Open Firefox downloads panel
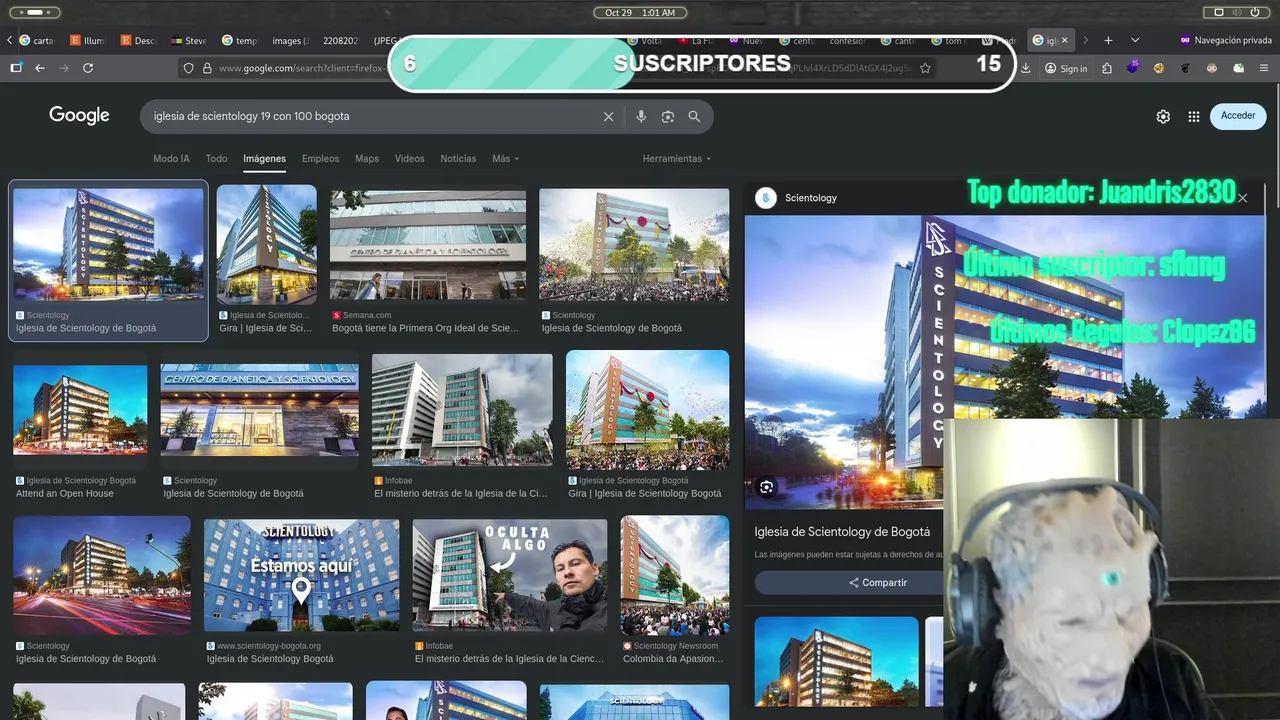 point(1025,68)
